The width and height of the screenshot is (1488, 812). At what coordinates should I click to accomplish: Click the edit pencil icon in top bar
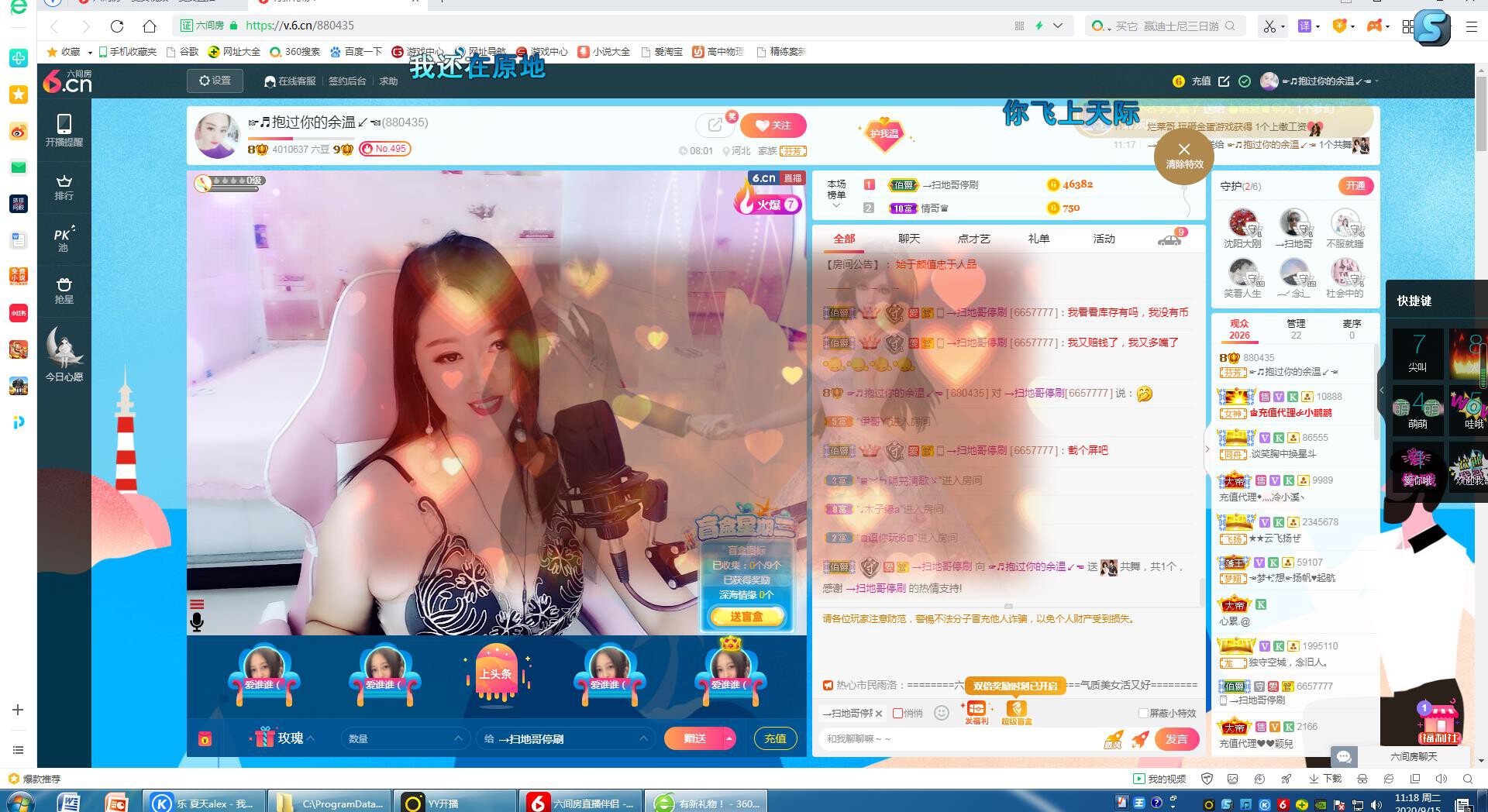coord(1224,81)
